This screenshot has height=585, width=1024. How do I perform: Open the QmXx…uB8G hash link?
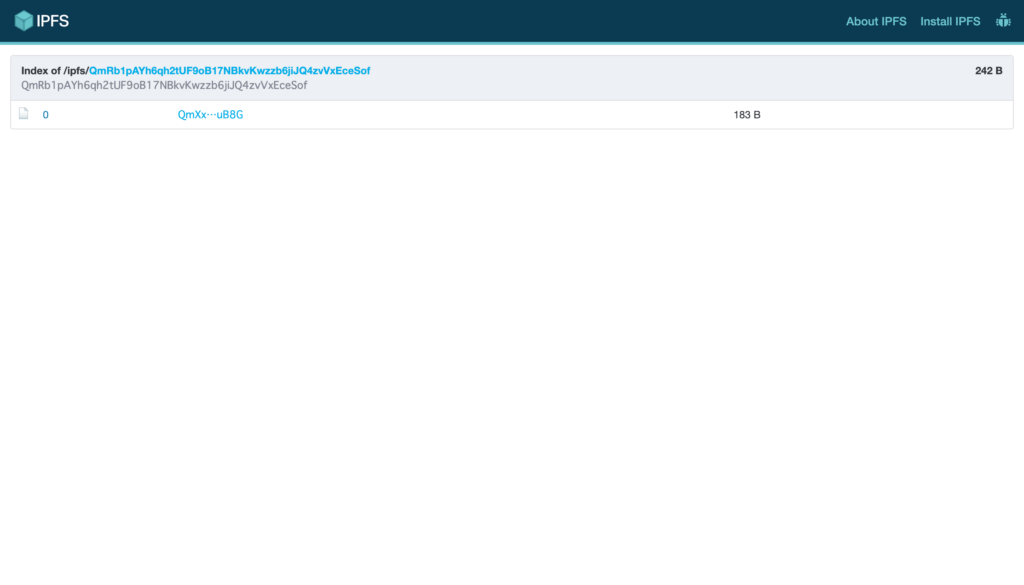pos(210,115)
